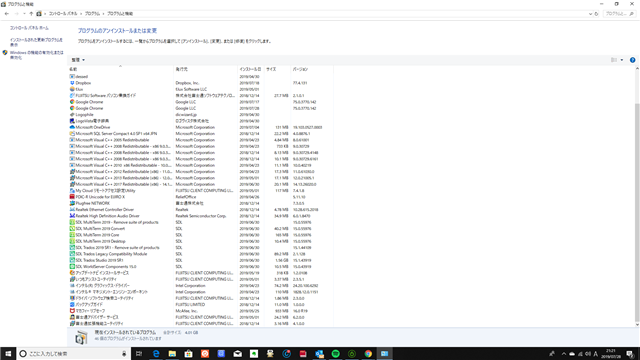Open File Explorer from the taskbar

coord(172,353)
